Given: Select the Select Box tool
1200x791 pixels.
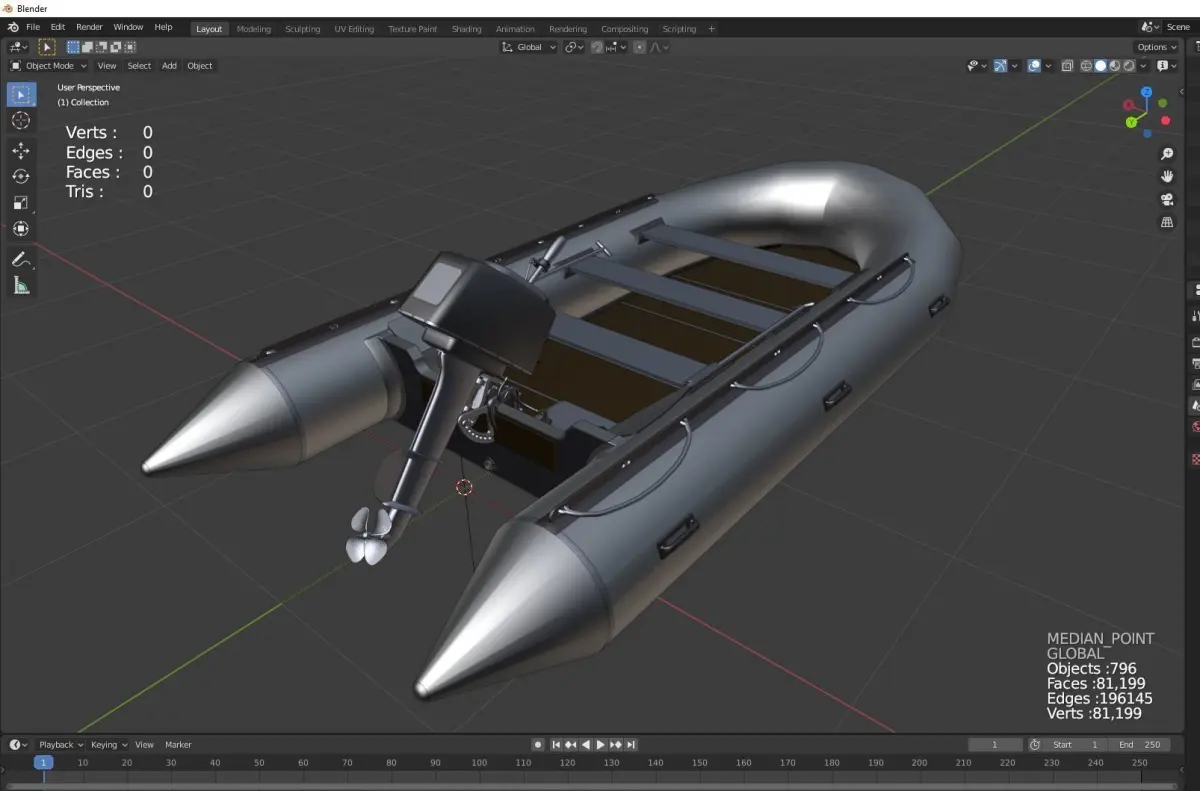Looking at the screenshot, I should (x=21, y=95).
